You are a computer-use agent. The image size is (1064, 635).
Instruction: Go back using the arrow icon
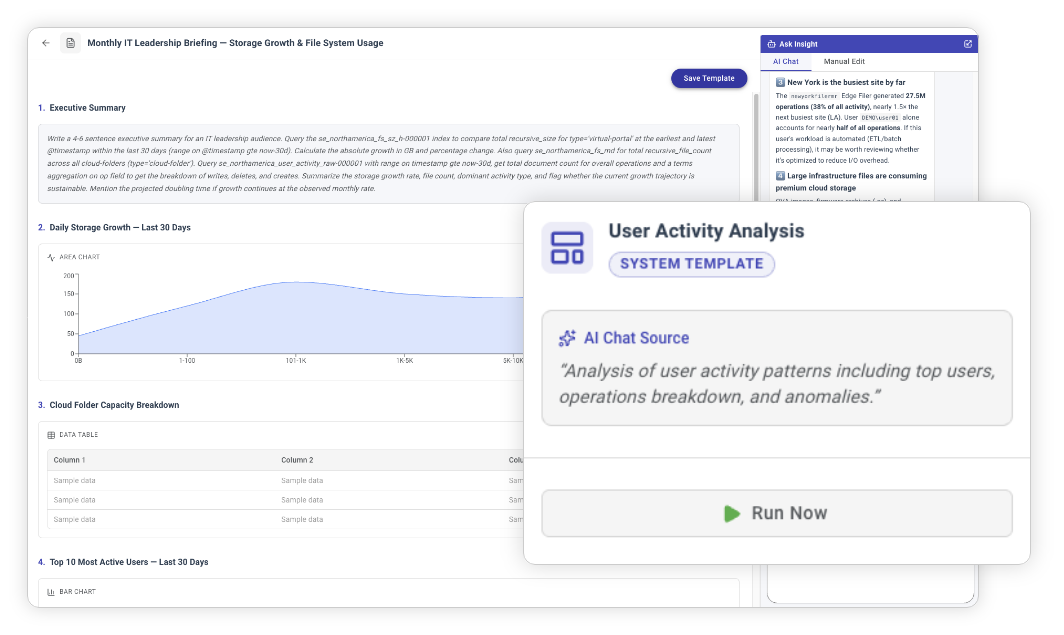pos(45,43)
